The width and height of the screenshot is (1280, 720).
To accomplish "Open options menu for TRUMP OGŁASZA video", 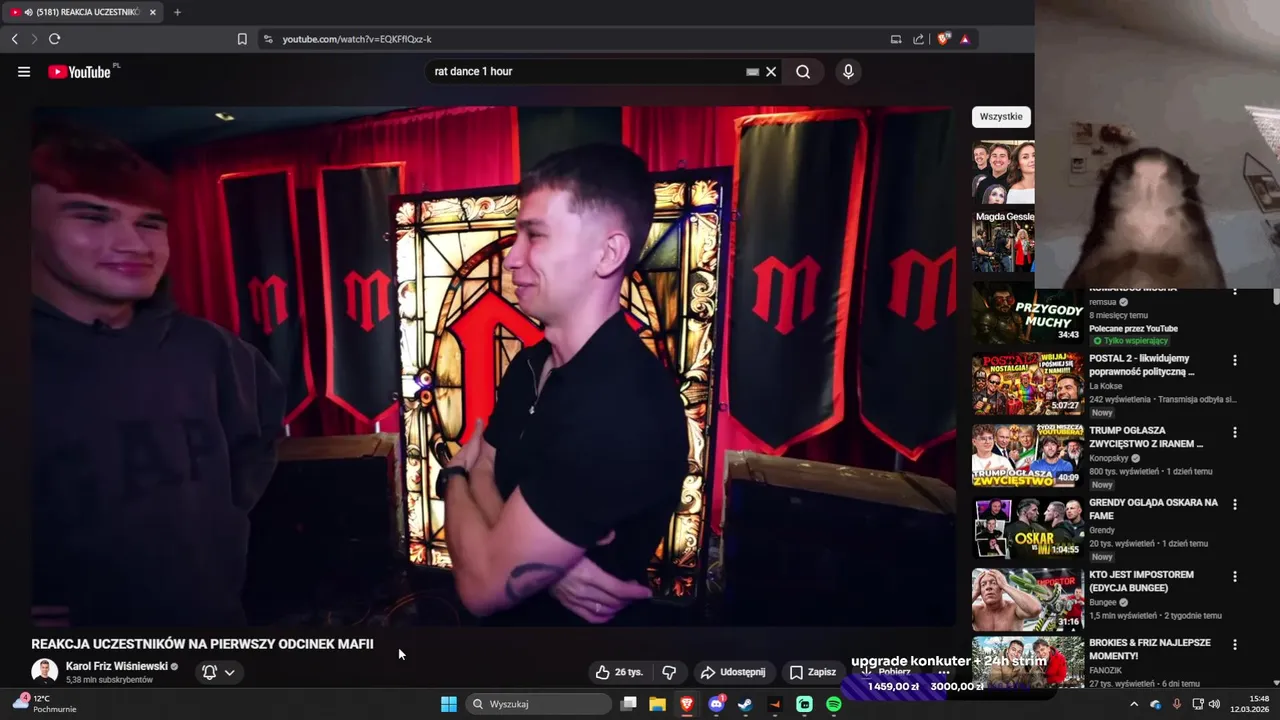I will click(1235, 432).
